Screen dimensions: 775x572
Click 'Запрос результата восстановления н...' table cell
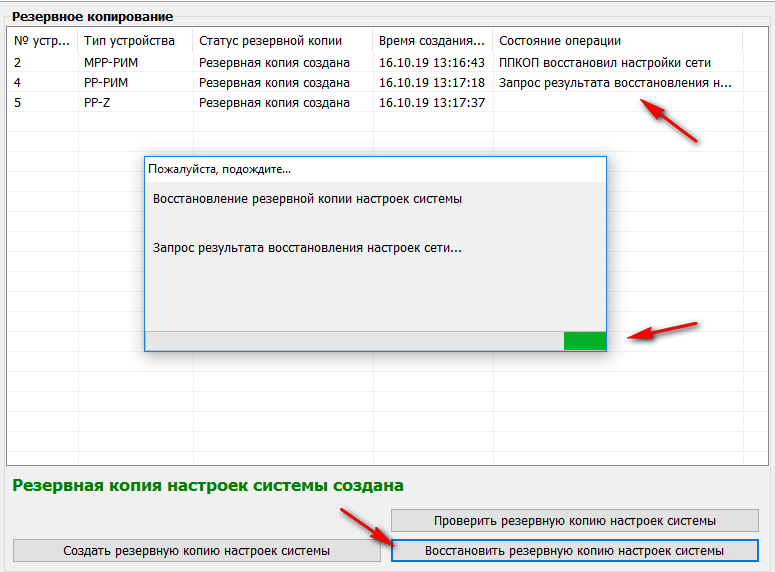pyautogui.click(x=614, y=83)
